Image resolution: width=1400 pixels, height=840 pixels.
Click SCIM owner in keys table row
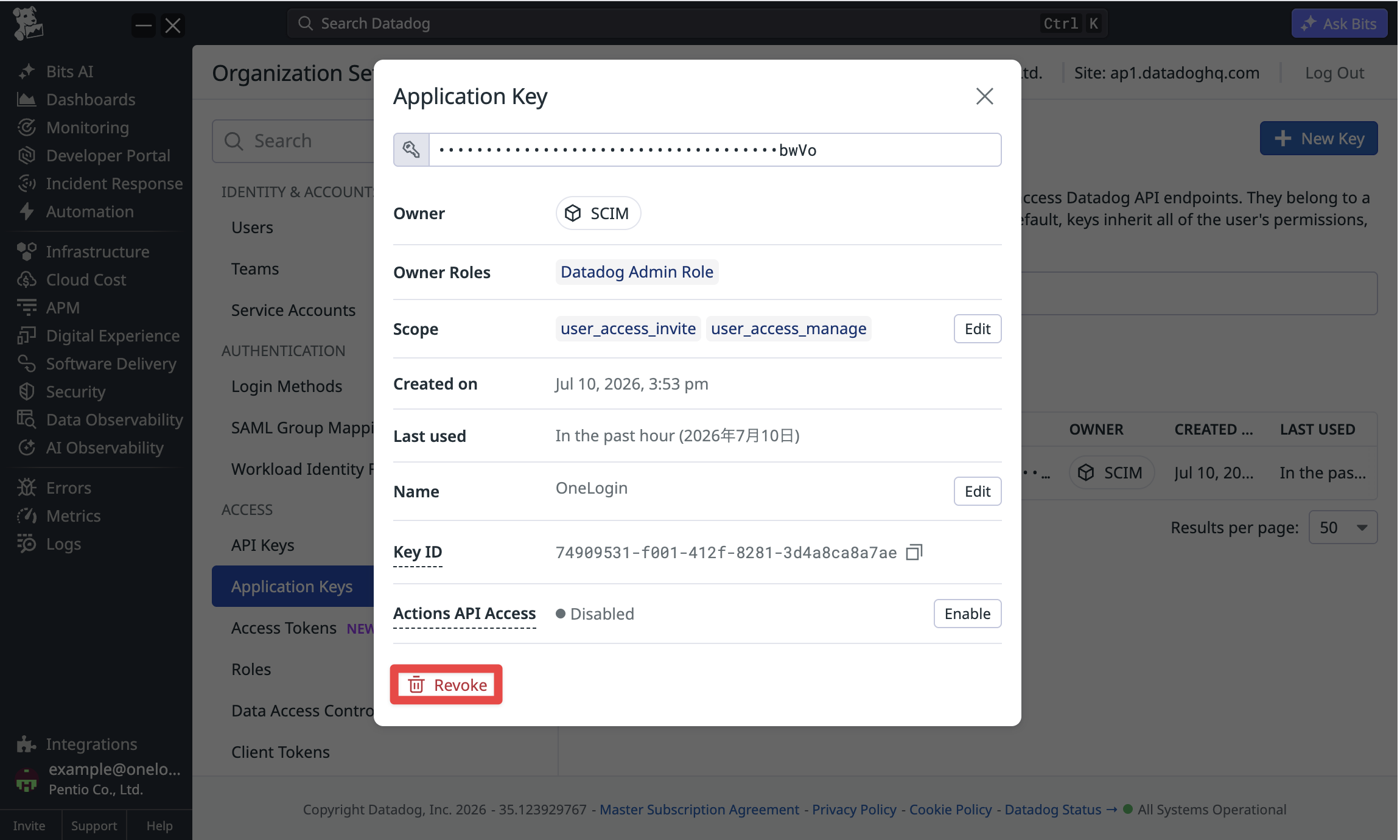[x=1111, y=472]
